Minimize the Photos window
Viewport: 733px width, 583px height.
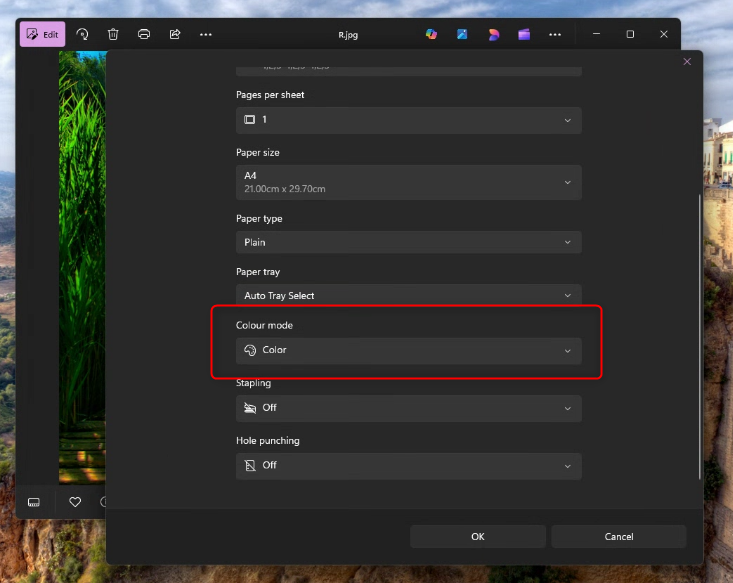coord(596,34)
